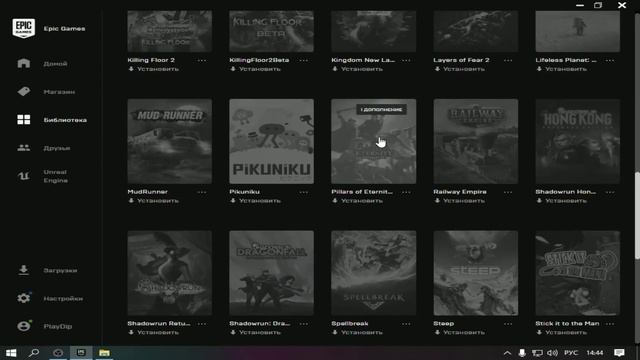
Task: Click the Steep cover thumbnail
Action: [476, 273]
